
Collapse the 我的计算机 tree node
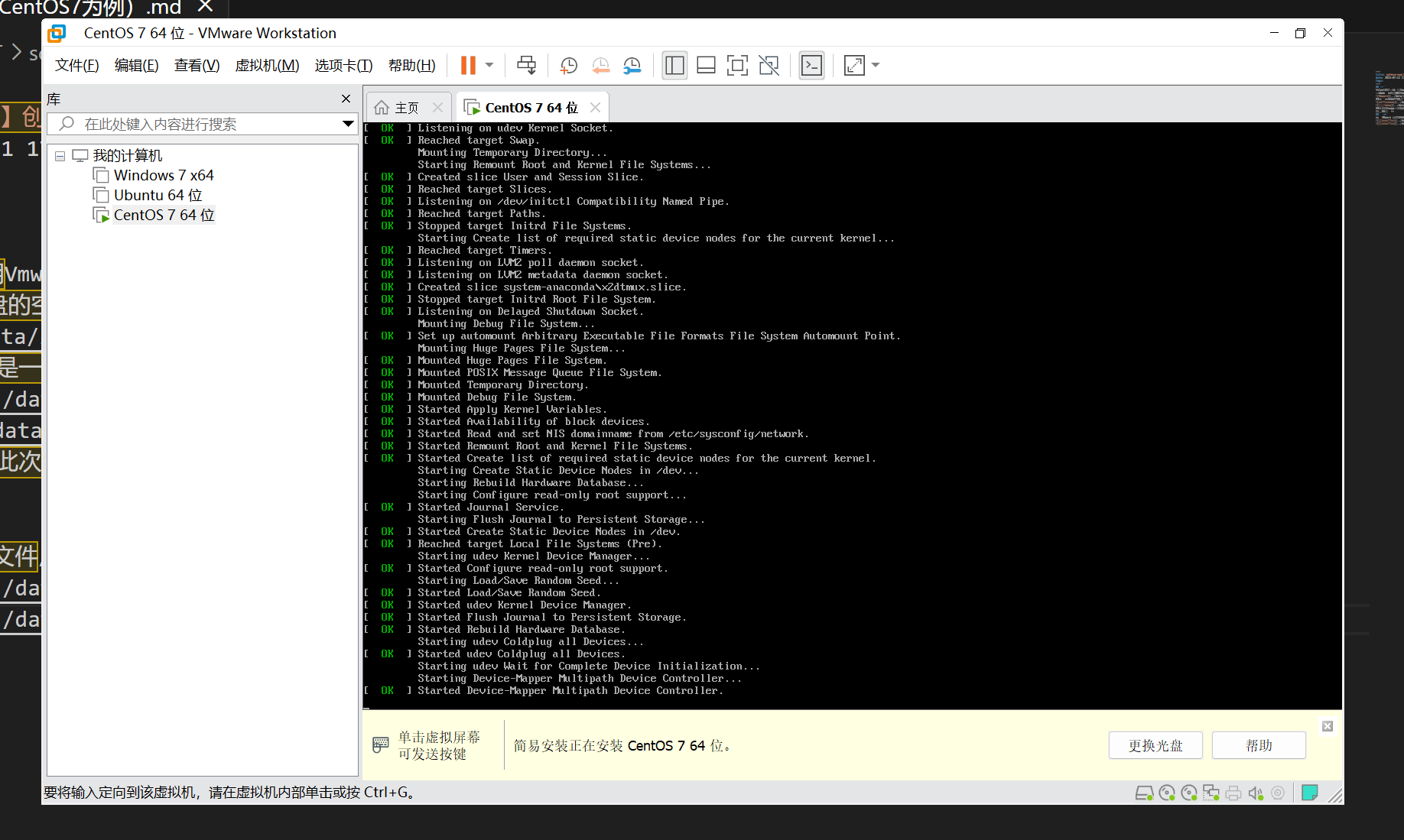click(x=60, y=156)
